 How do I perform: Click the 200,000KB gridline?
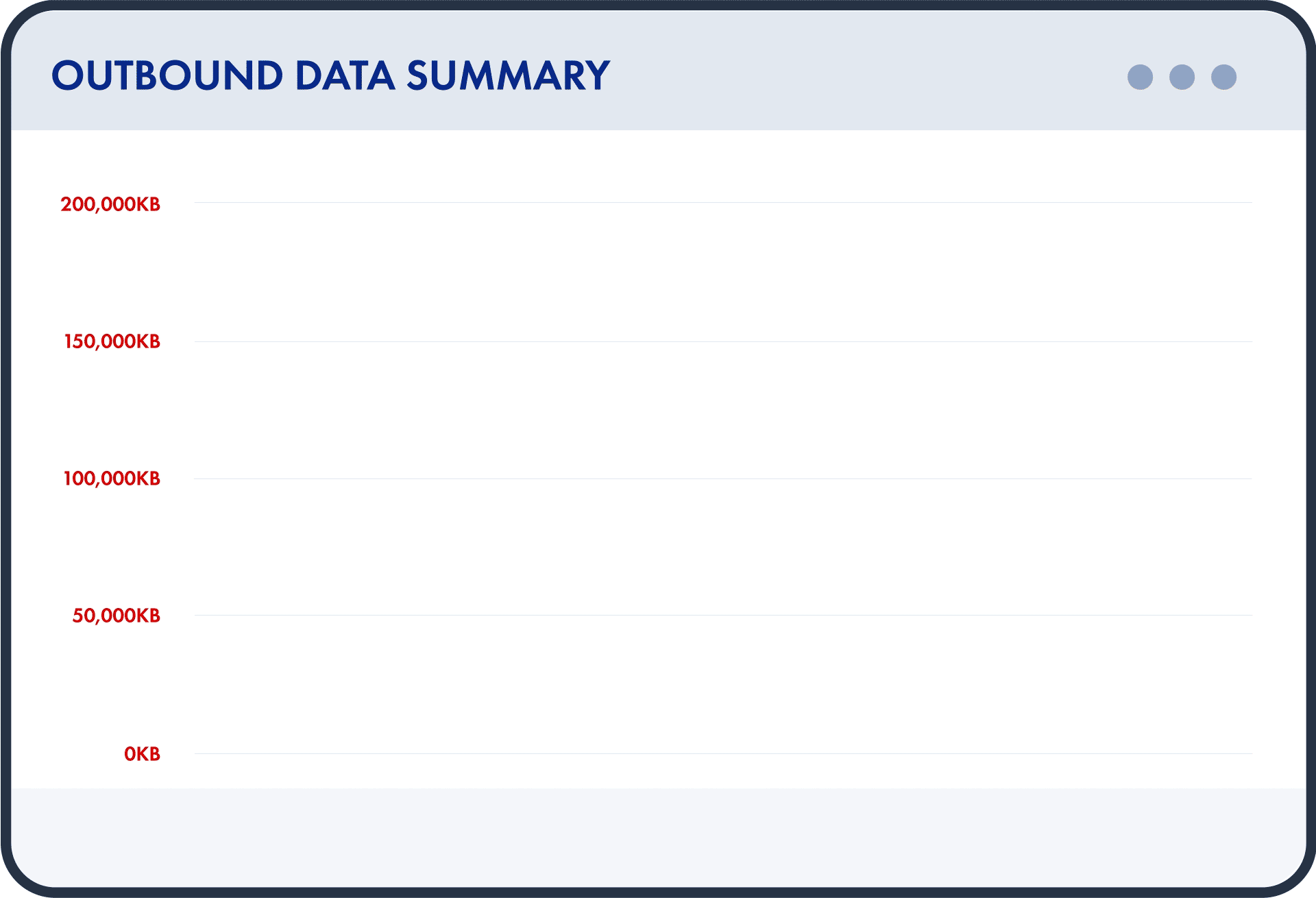coord(723,202)
